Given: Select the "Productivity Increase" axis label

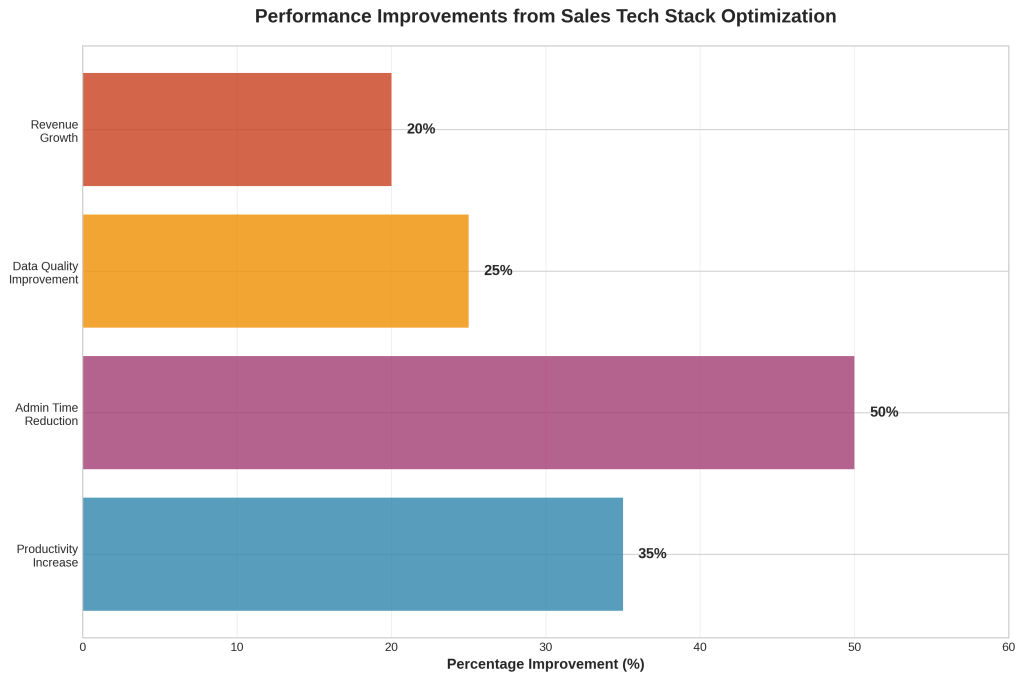Looking at the screenshot, I should (48, 556).
